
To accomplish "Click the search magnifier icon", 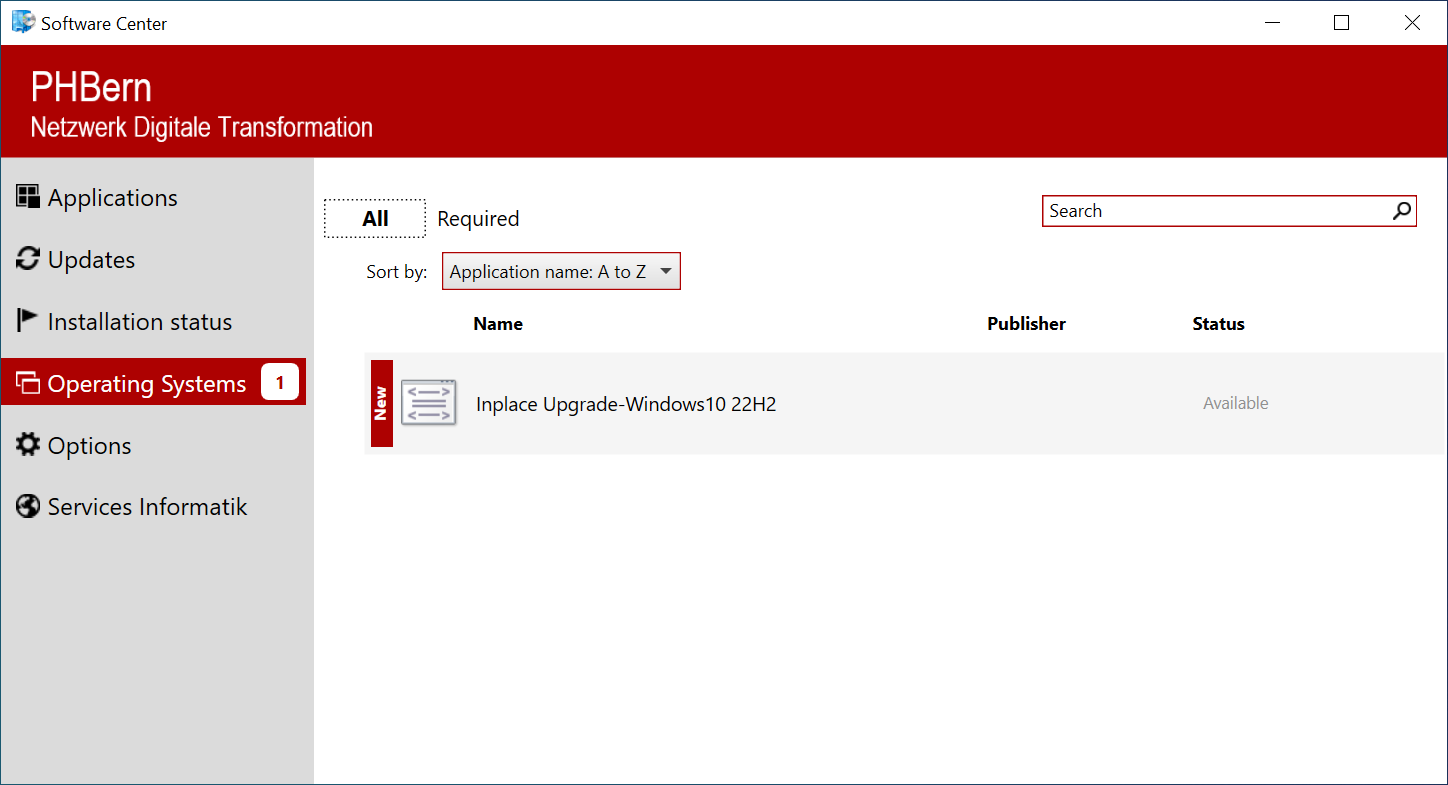I will point(1402,211).
